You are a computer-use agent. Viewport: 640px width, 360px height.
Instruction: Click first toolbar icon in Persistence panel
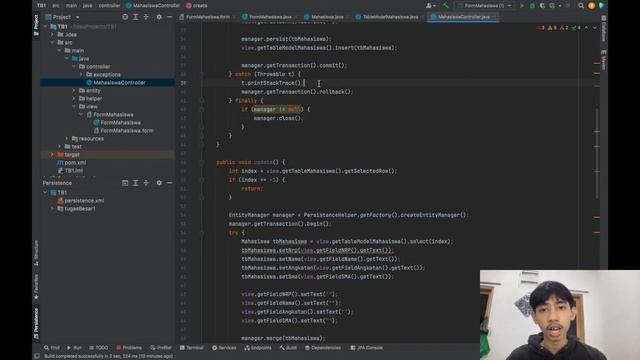[x=125, y=183]
